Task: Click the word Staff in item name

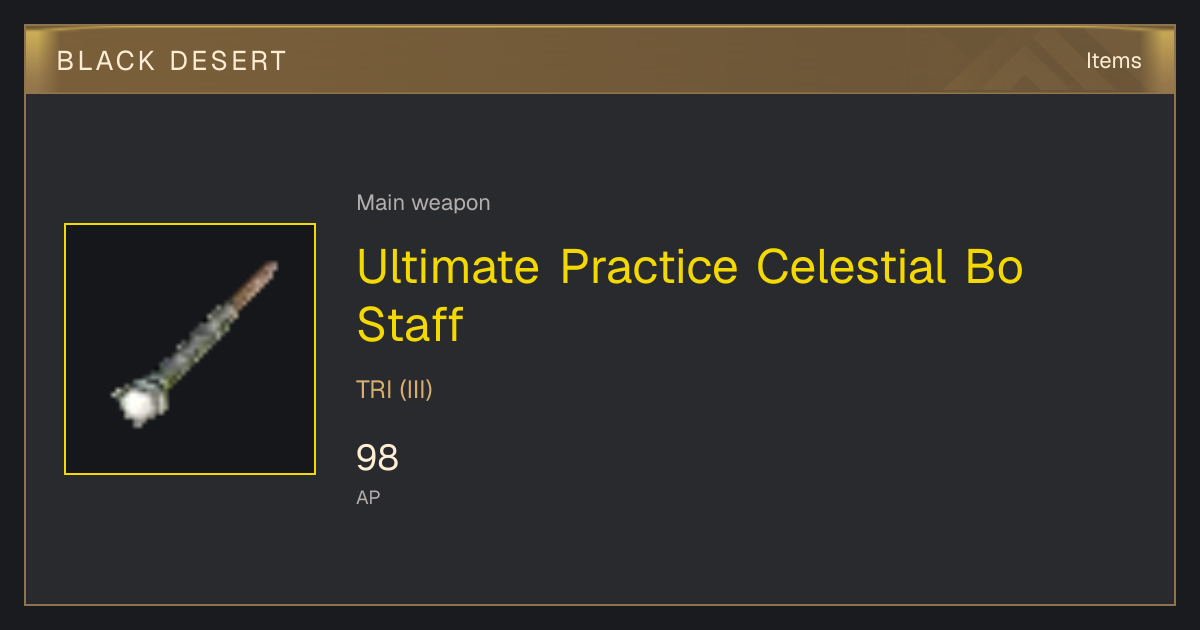Action: pyautogui.click(x=410, y=324)
